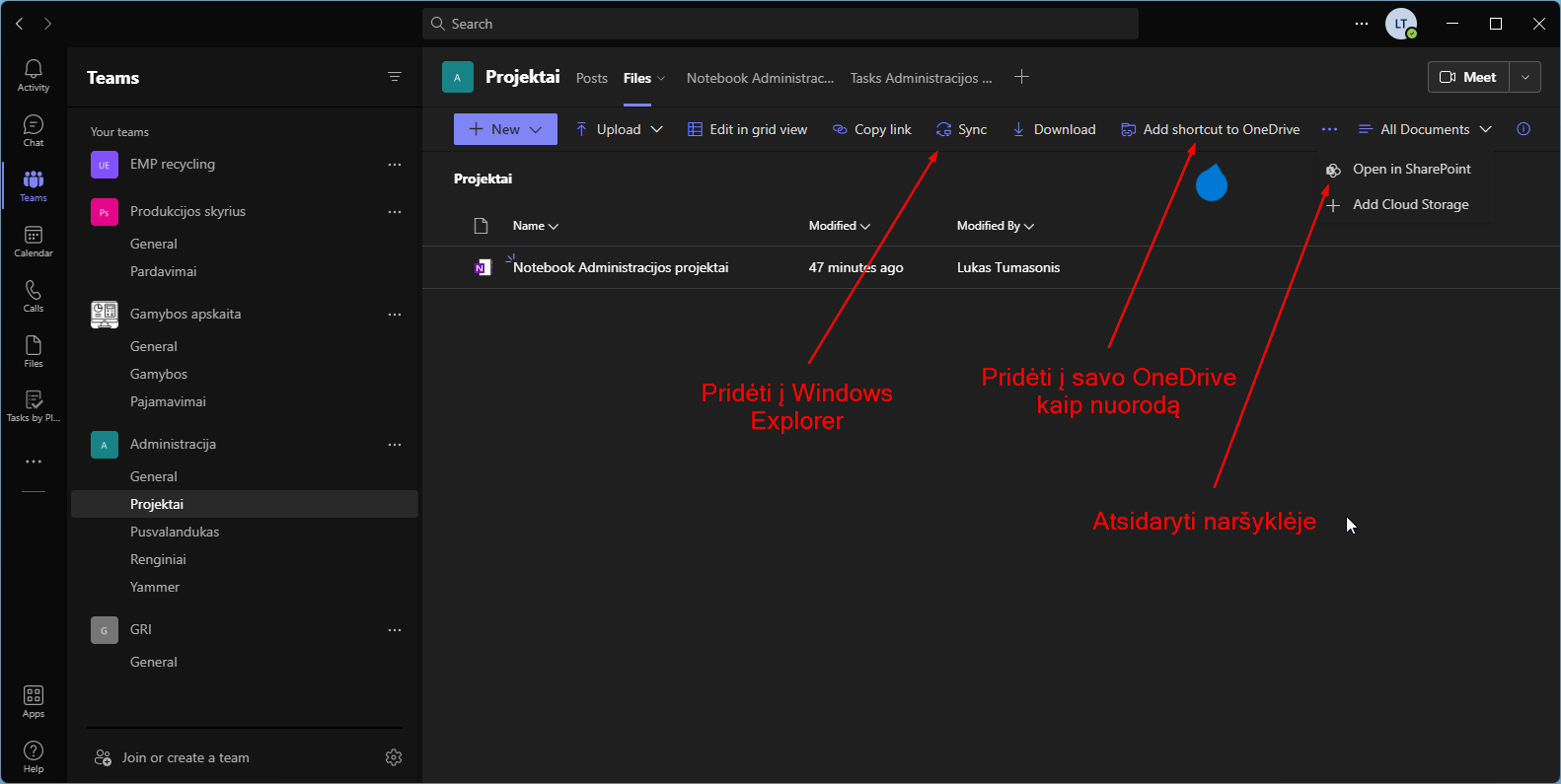
Task: Select Open in SharePoint menu item
Action: tap(1411, 170)
